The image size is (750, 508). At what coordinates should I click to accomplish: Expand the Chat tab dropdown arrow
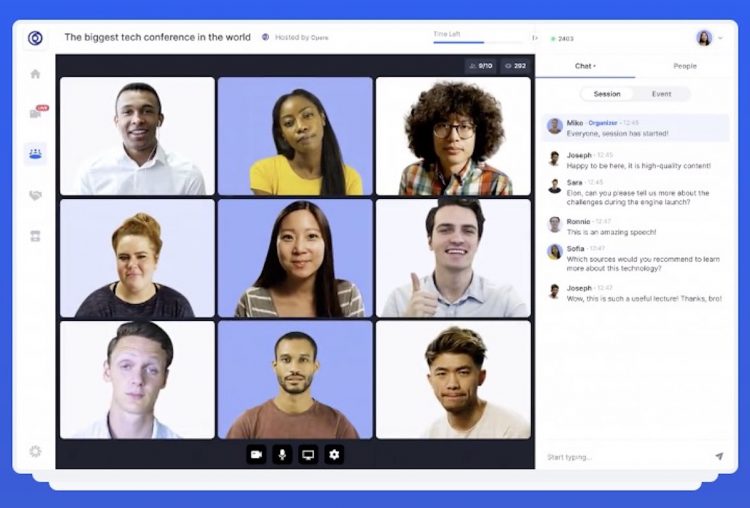click(x=595, y=67)
